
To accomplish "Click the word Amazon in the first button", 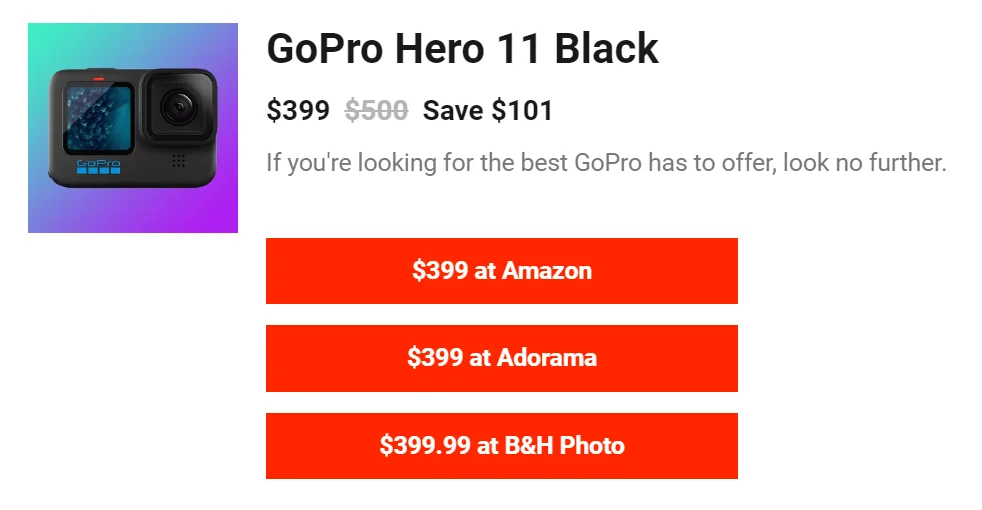I will (547, 271).
